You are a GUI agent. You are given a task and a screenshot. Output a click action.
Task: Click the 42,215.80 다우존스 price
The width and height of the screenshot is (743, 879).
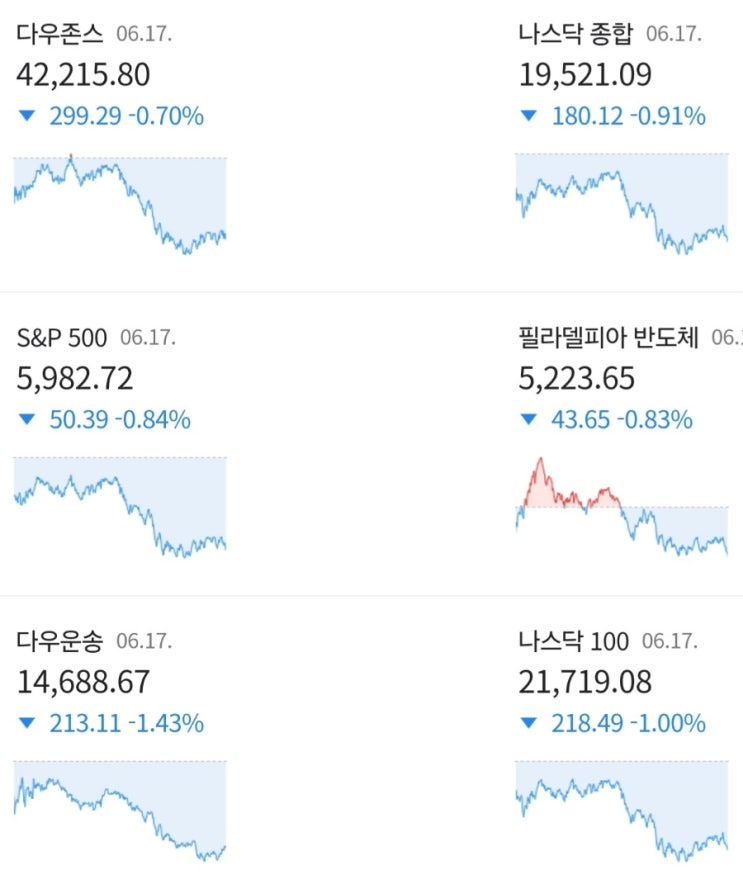click(x=84, y=76)
